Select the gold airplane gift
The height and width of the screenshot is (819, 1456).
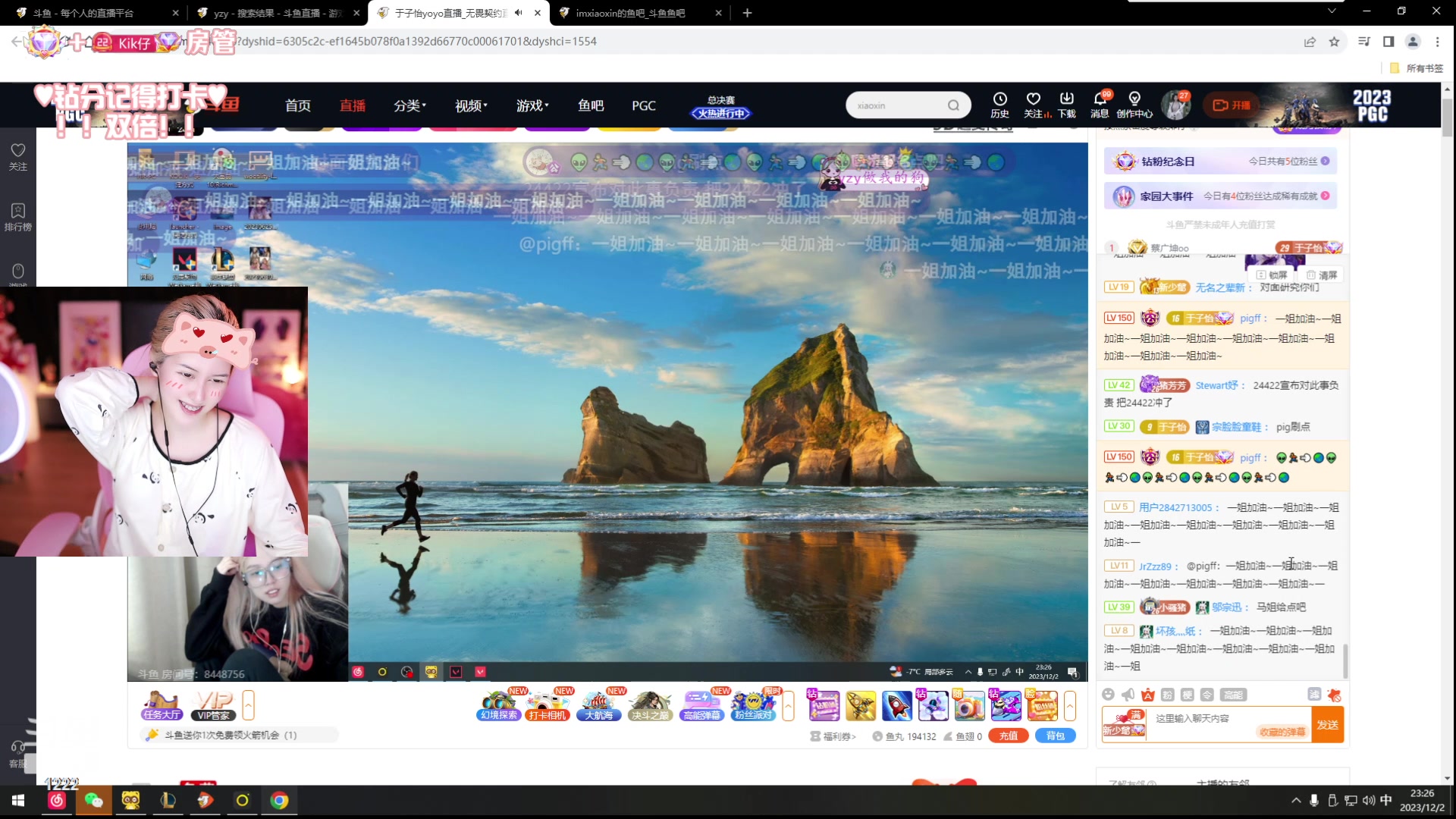(x=861, y=706)
